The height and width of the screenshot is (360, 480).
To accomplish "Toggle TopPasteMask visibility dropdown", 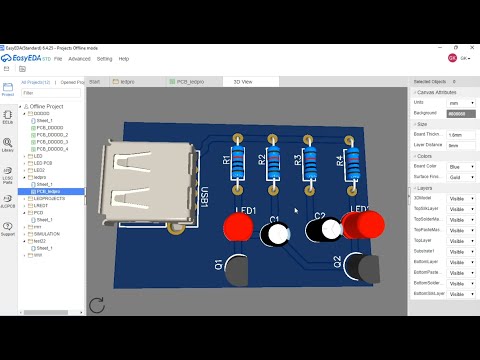I will click(461, 231).
